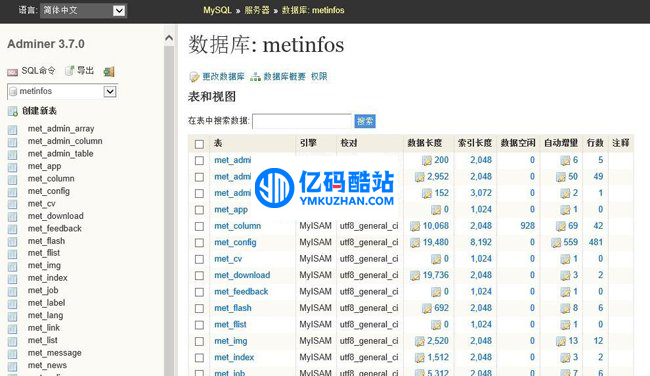This screenshot has width=650, height=376.
Task: Click the 创建新表 link
Action: point(39,111)
